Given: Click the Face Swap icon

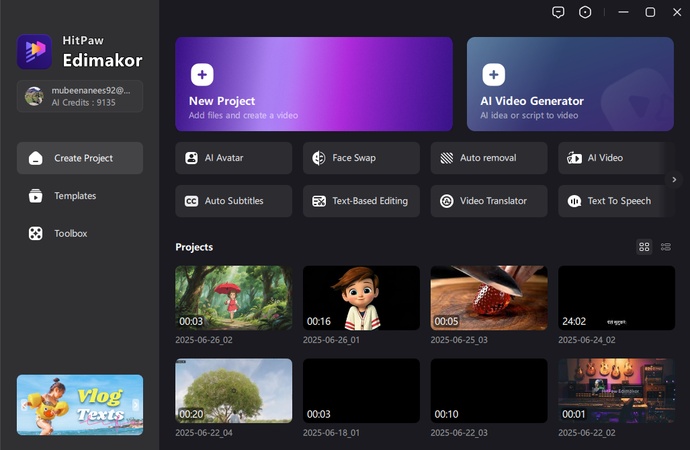Looking at the screenshot, I should point(319,157).
